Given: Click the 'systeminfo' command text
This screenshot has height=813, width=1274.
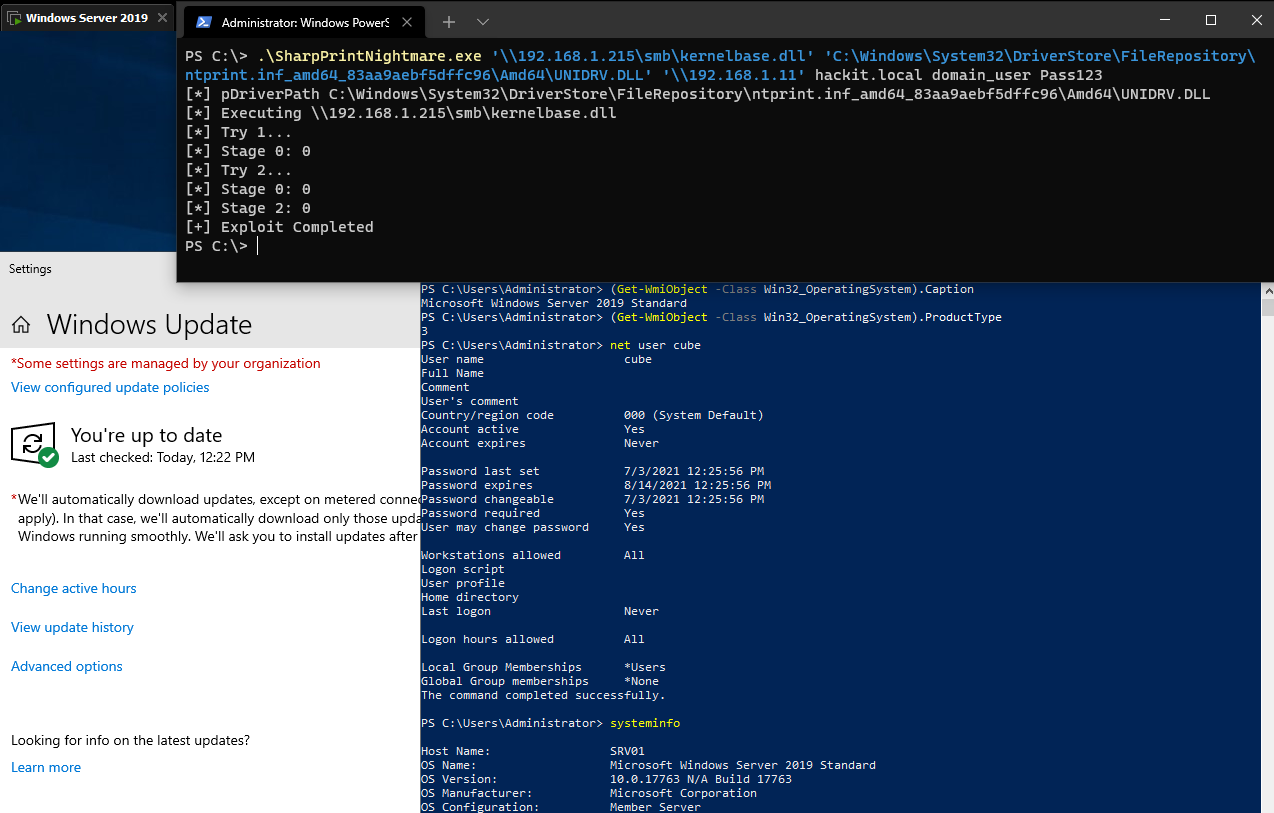Looking at the screenshot, I should [x=645, y=723].
